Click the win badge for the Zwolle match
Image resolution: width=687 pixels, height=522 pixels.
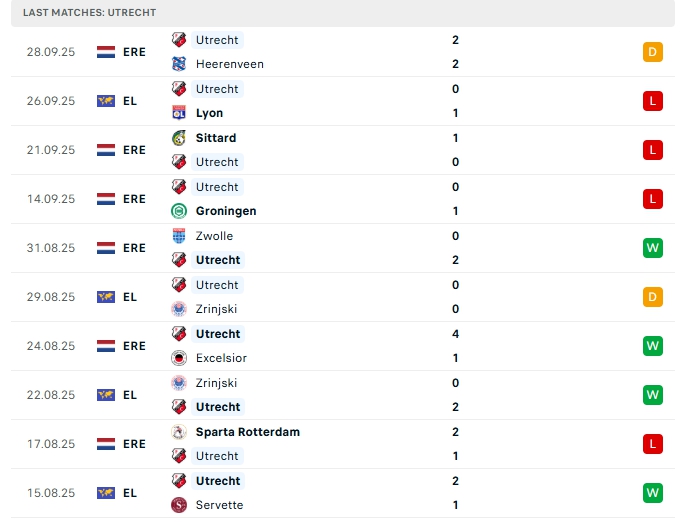coord(653,248)
